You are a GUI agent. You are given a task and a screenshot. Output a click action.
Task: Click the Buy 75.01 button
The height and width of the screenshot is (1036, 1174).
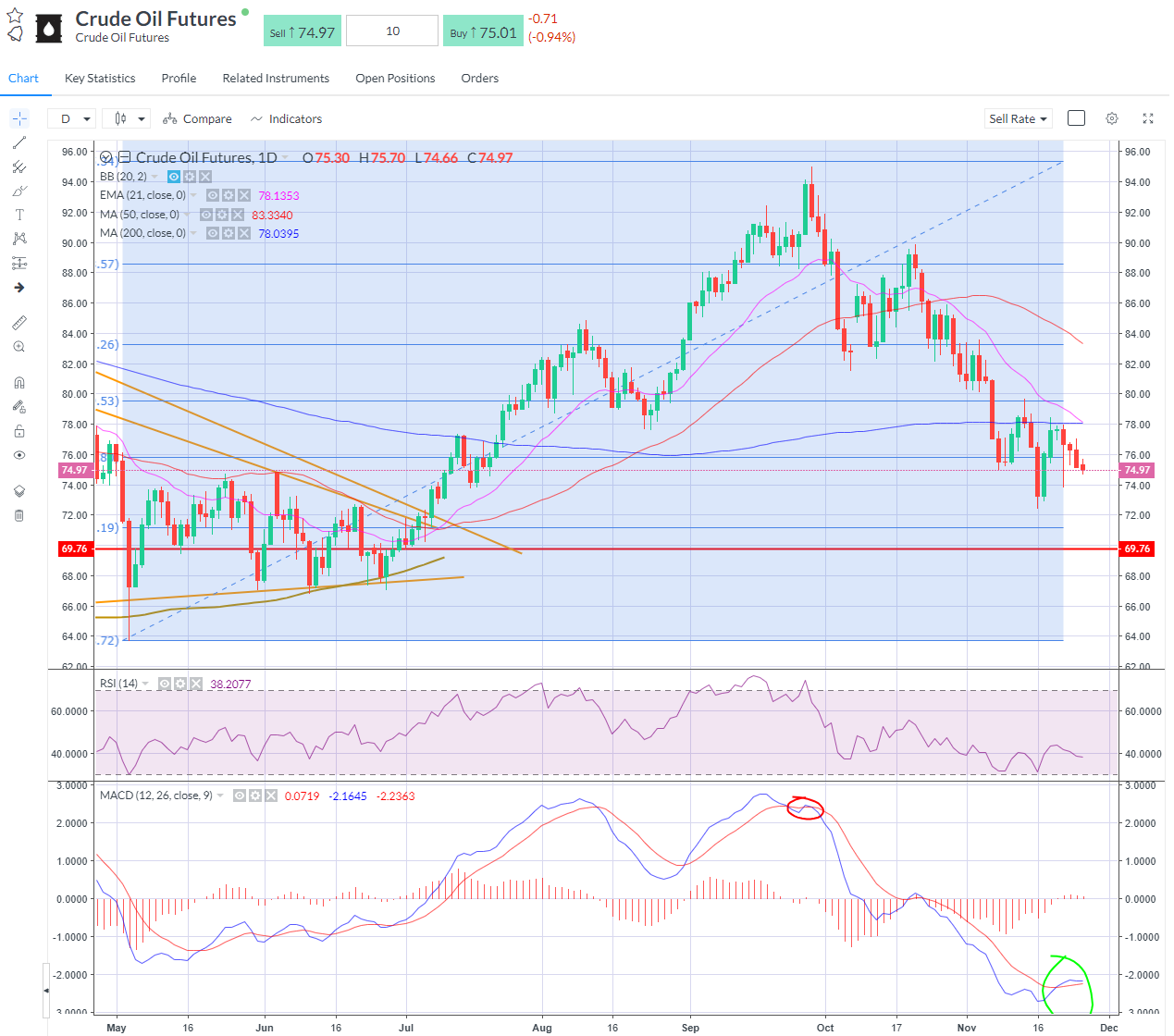[483, 32]
